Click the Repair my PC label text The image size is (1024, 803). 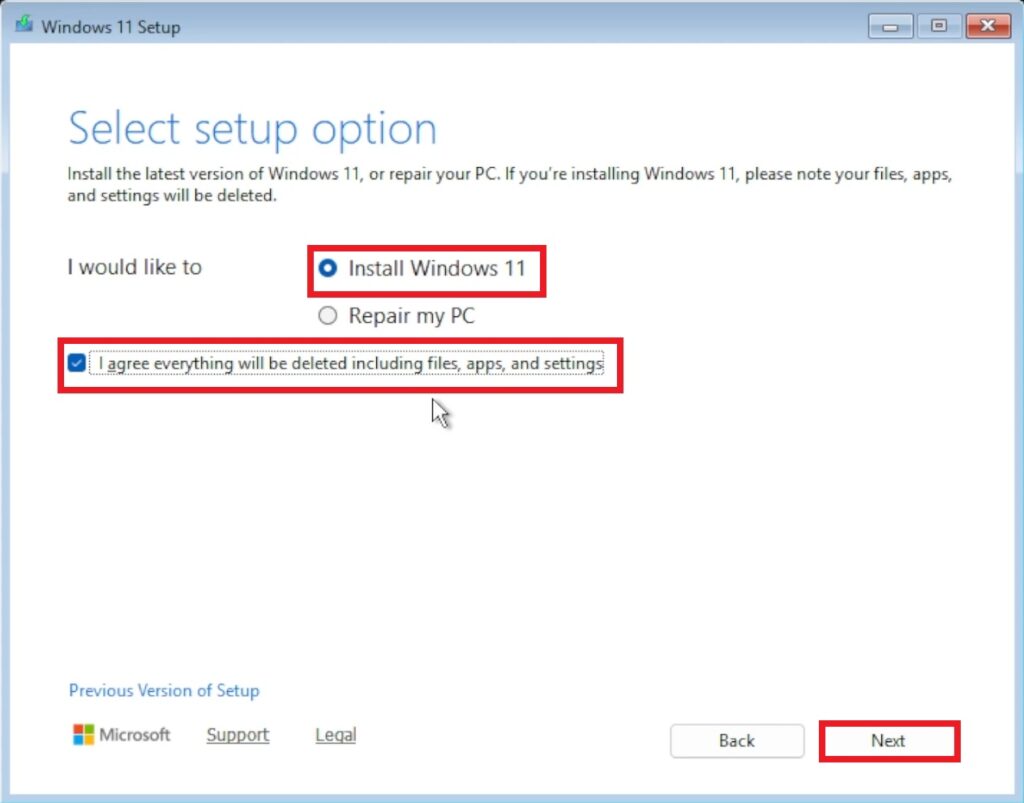411,316
